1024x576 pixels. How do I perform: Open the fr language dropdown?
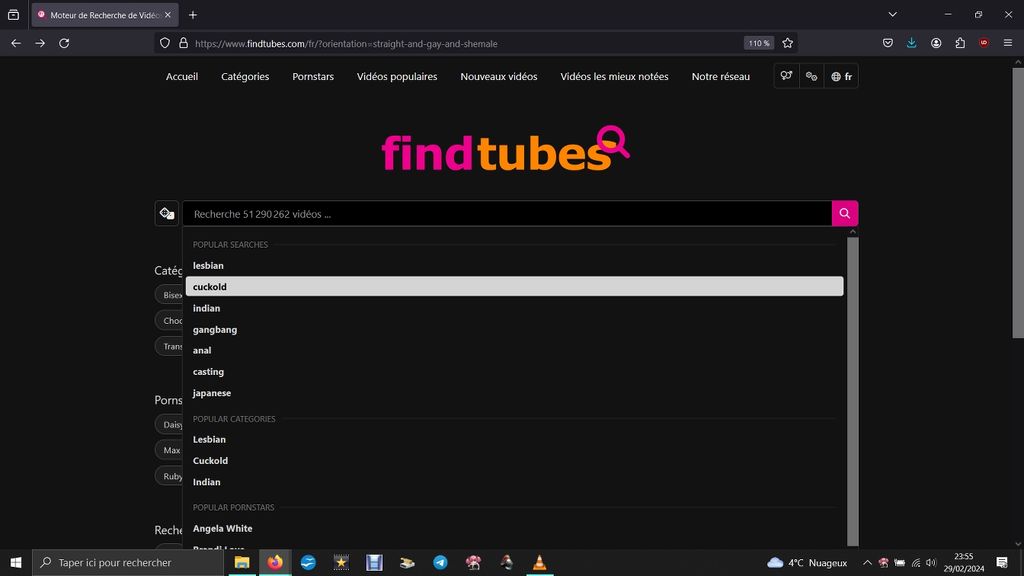(x=842, y=76)
